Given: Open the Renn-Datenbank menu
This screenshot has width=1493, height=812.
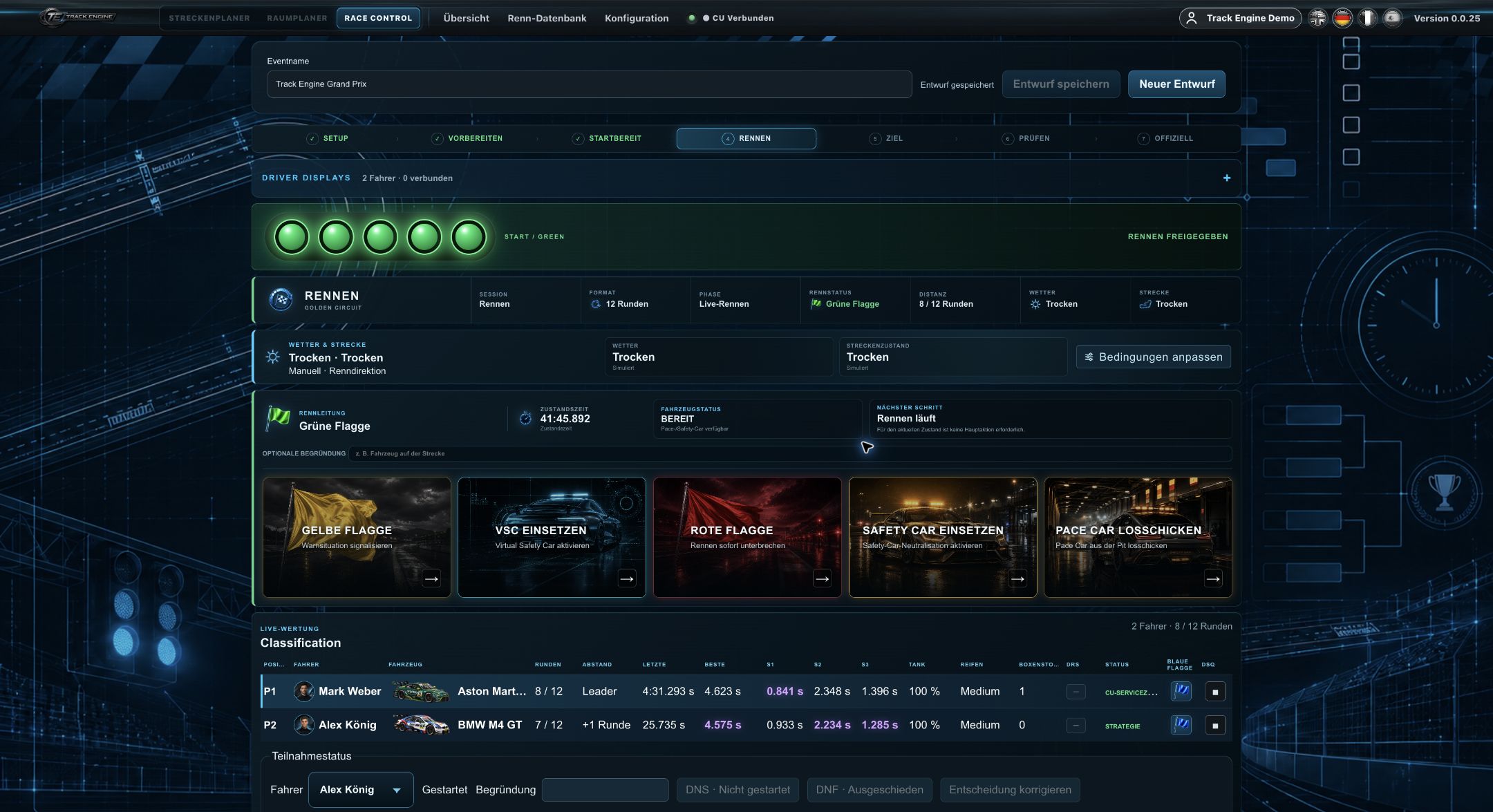Looking at the screenshot, I should click(547, 18).
